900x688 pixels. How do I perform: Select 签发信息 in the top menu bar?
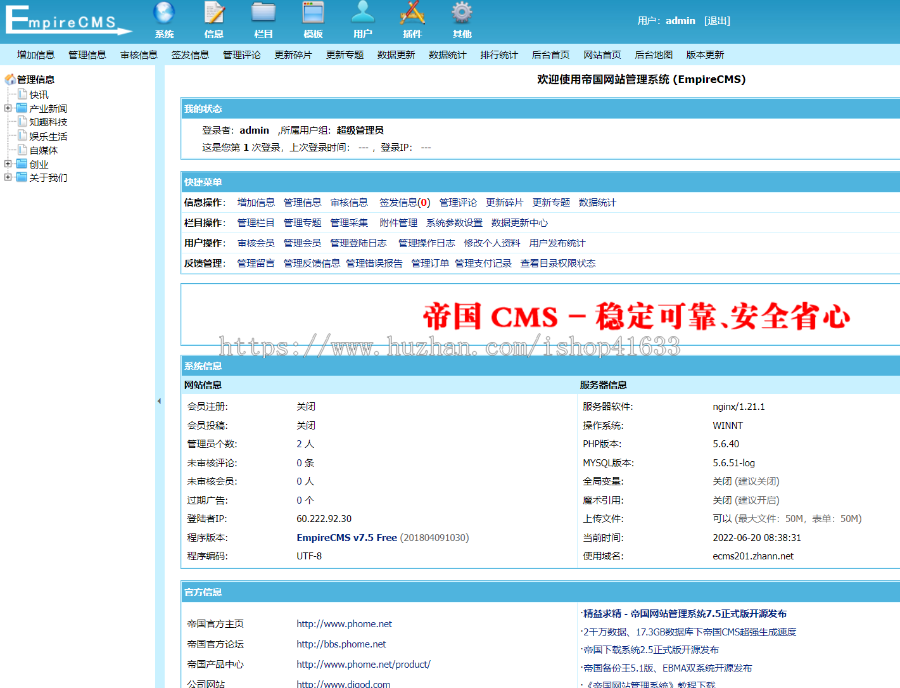(190, 55)
